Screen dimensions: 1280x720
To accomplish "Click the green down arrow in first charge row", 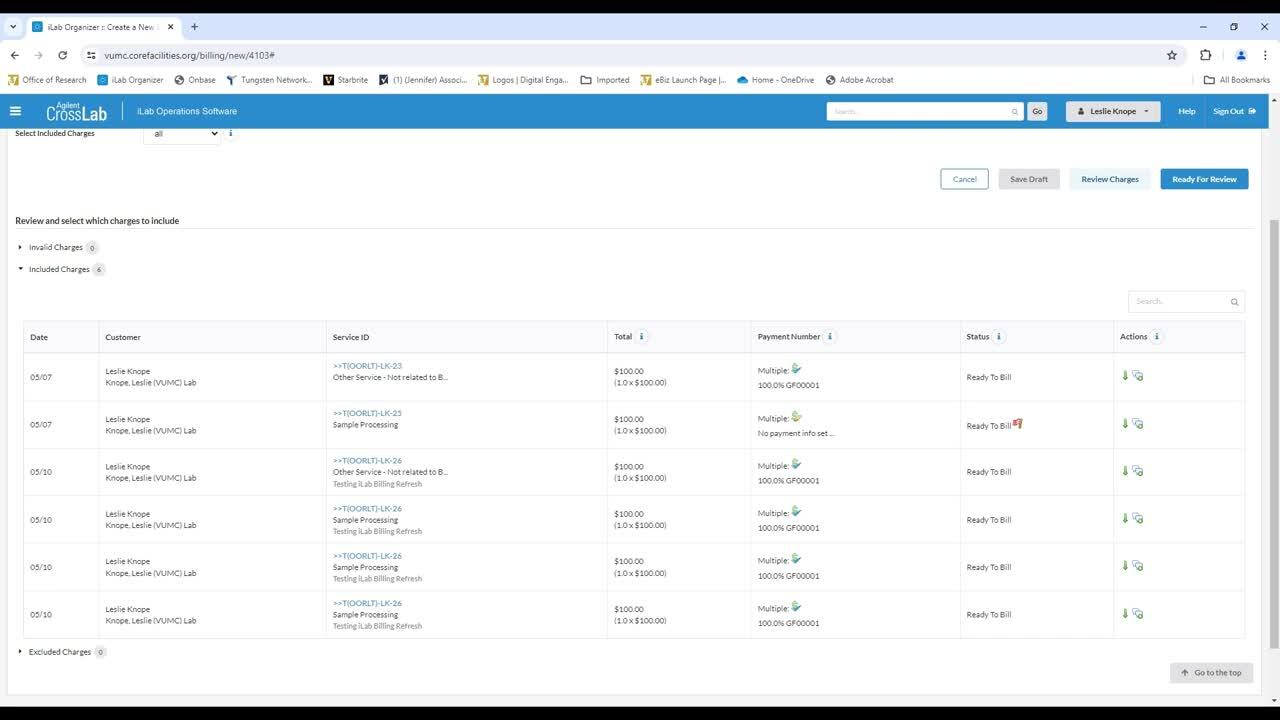I will point(1125,376).
